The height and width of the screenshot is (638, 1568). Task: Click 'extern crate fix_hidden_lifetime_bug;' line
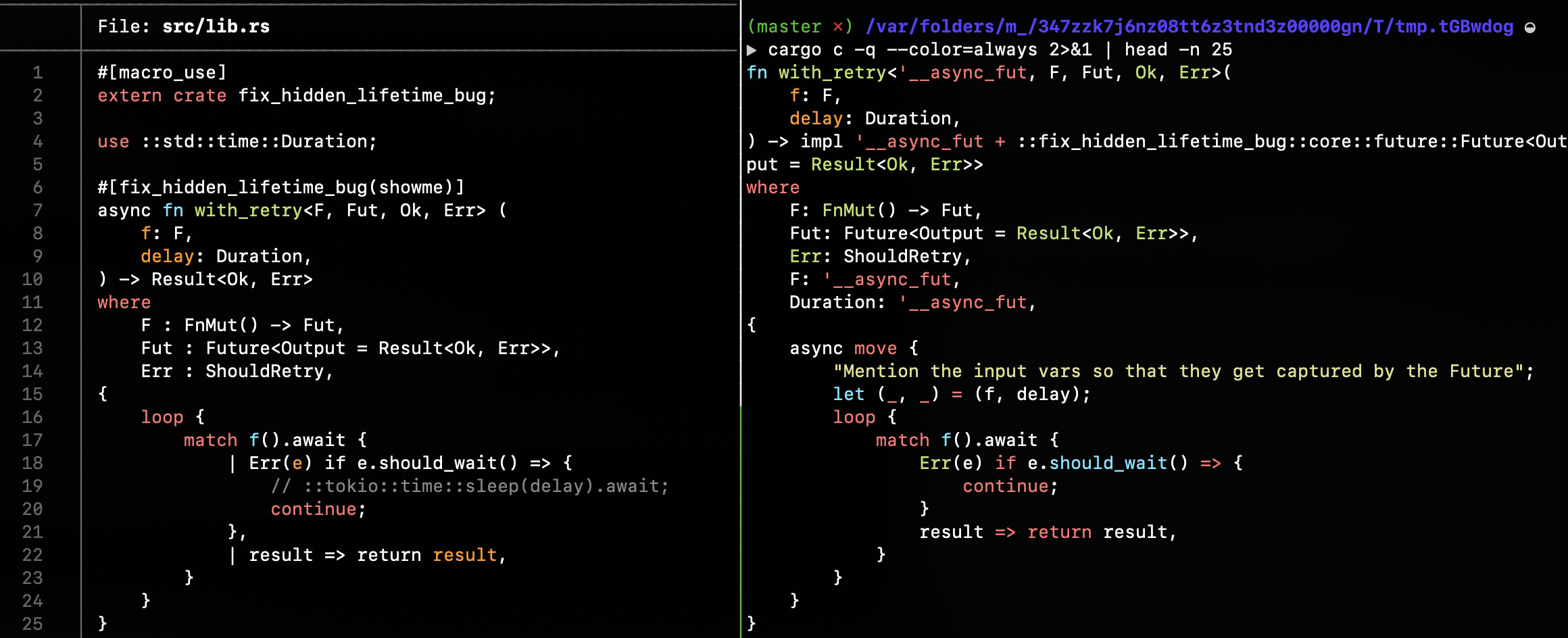tap(297, 95)
